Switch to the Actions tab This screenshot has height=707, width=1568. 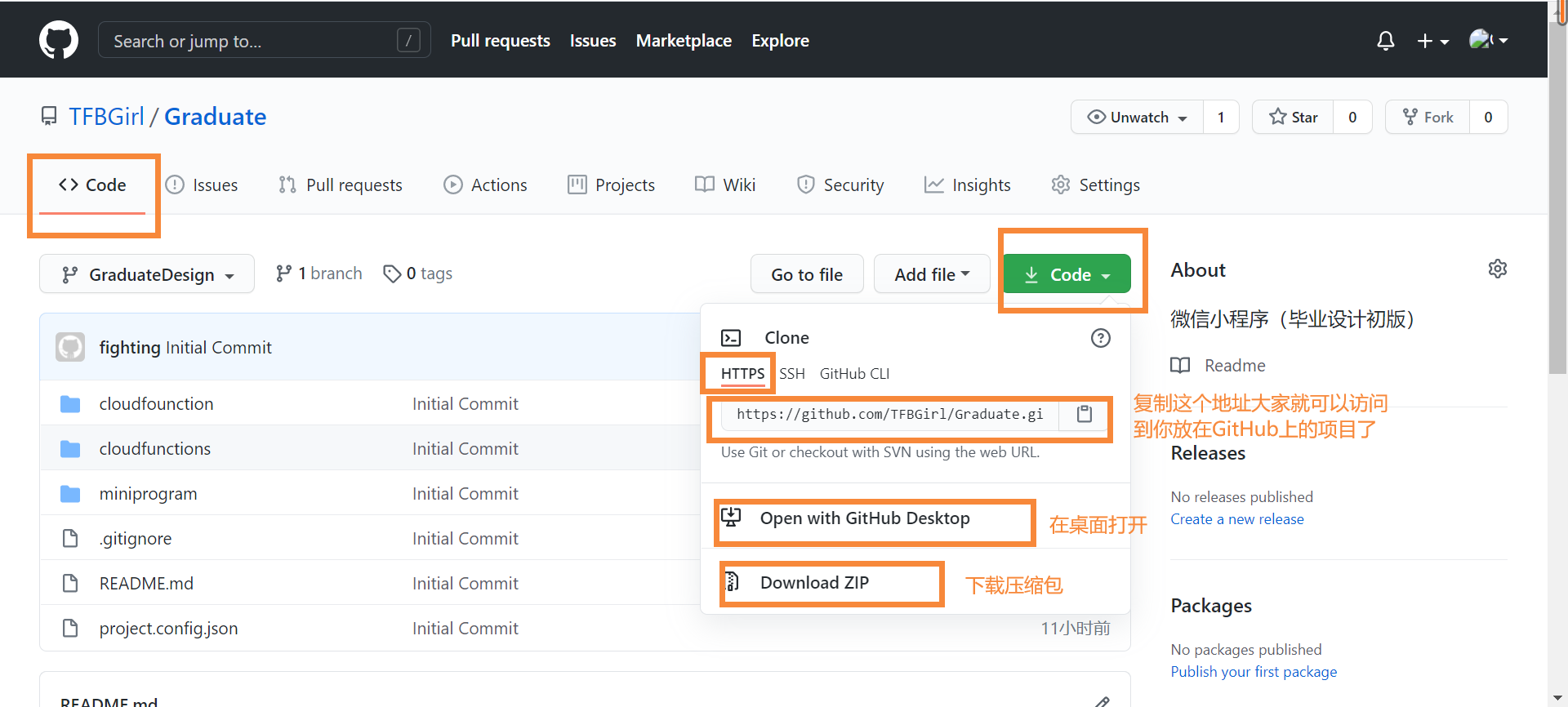(485, 185)
